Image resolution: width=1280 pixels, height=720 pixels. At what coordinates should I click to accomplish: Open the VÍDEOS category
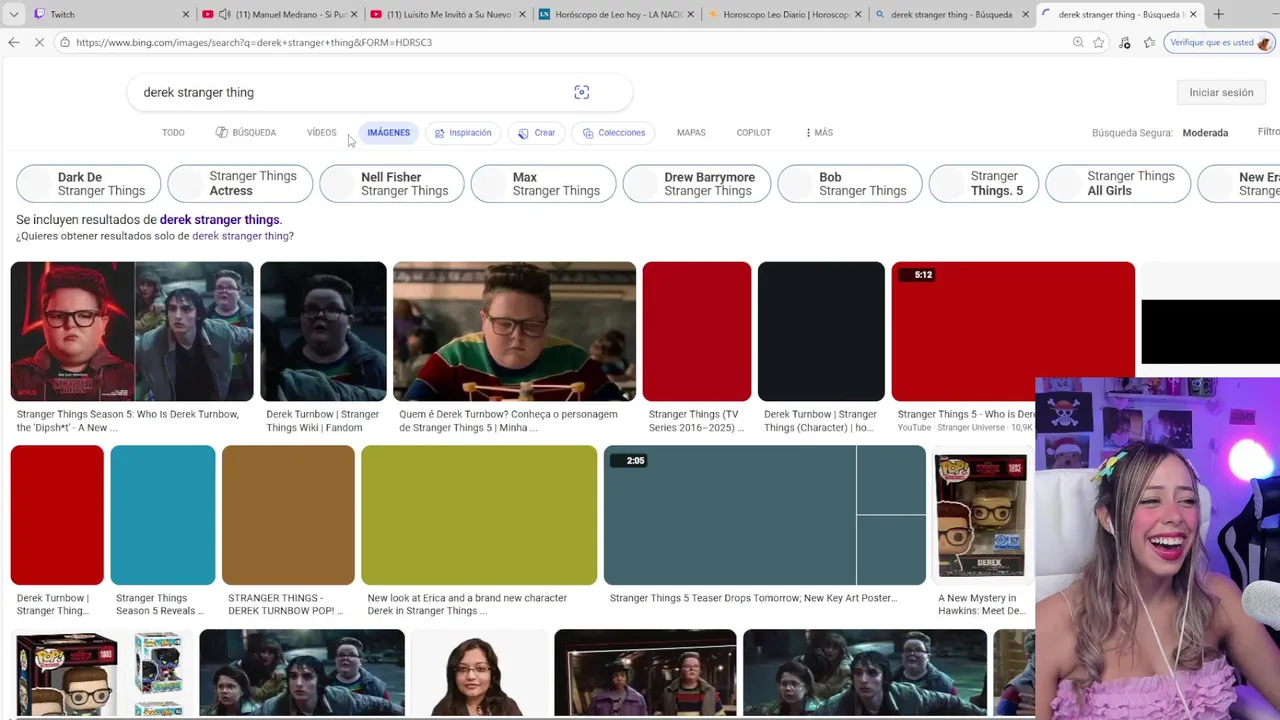click(321, 132)
